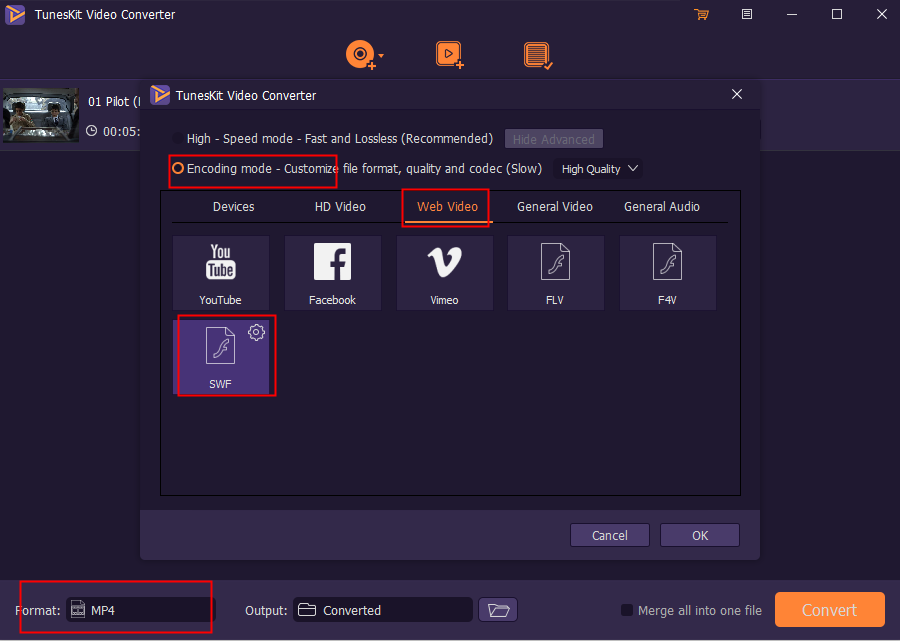Switch to the Web Video tab

coord(448,207)
